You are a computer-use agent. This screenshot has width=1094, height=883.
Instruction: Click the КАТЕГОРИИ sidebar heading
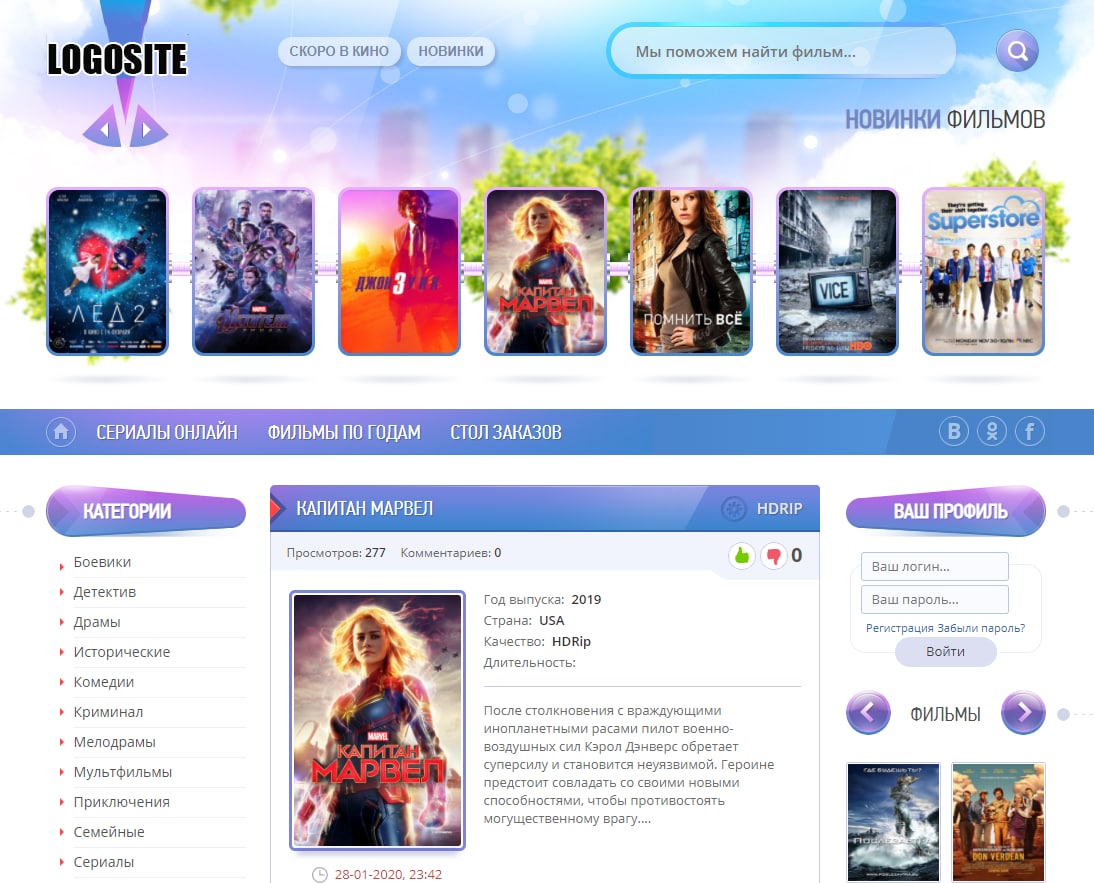point(146,511)
